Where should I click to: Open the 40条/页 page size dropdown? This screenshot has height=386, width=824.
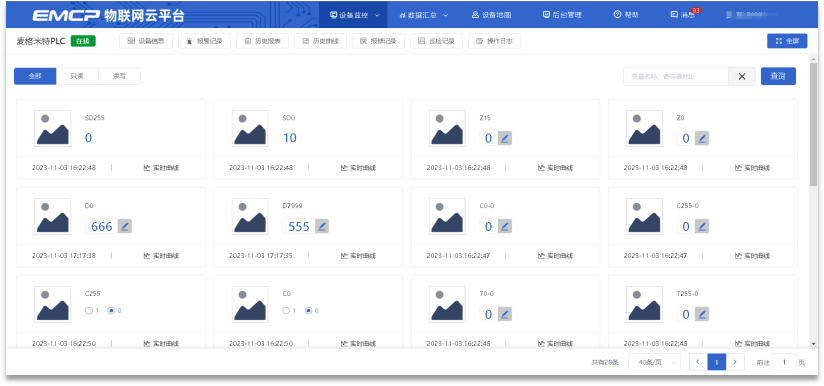(x=655, y=362)
